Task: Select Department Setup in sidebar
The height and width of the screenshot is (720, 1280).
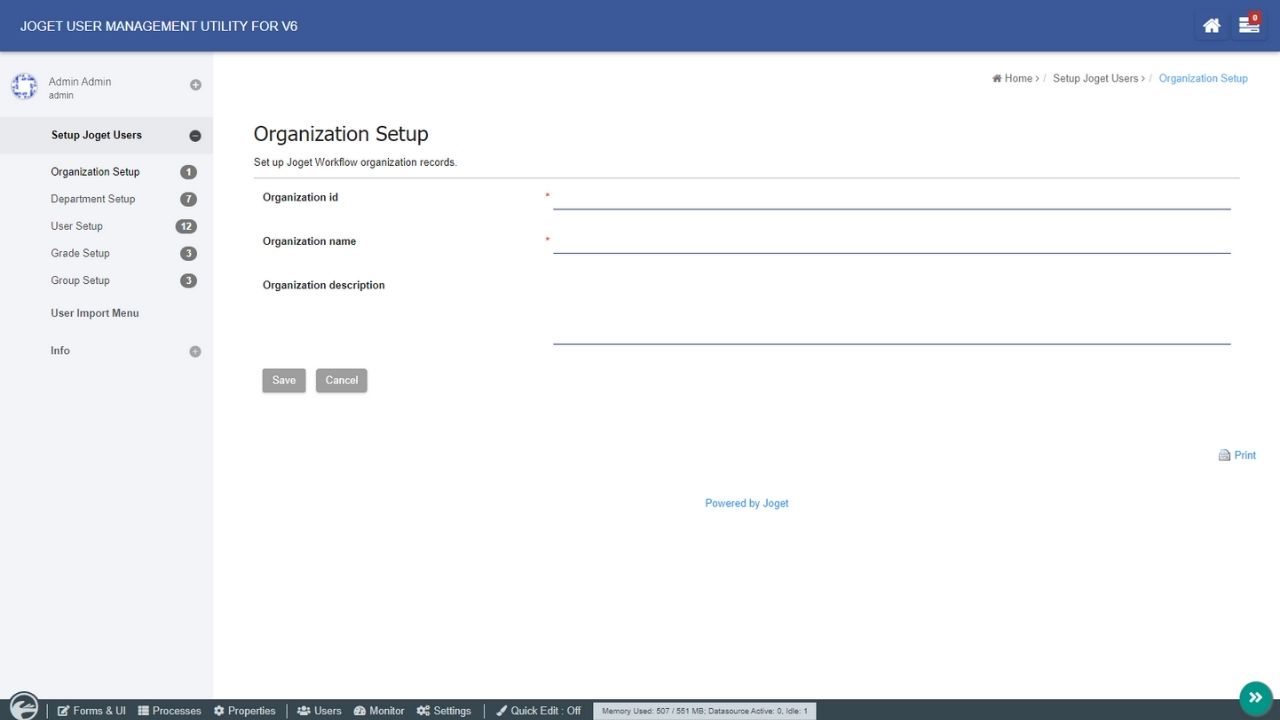Action: coord(93,199)
